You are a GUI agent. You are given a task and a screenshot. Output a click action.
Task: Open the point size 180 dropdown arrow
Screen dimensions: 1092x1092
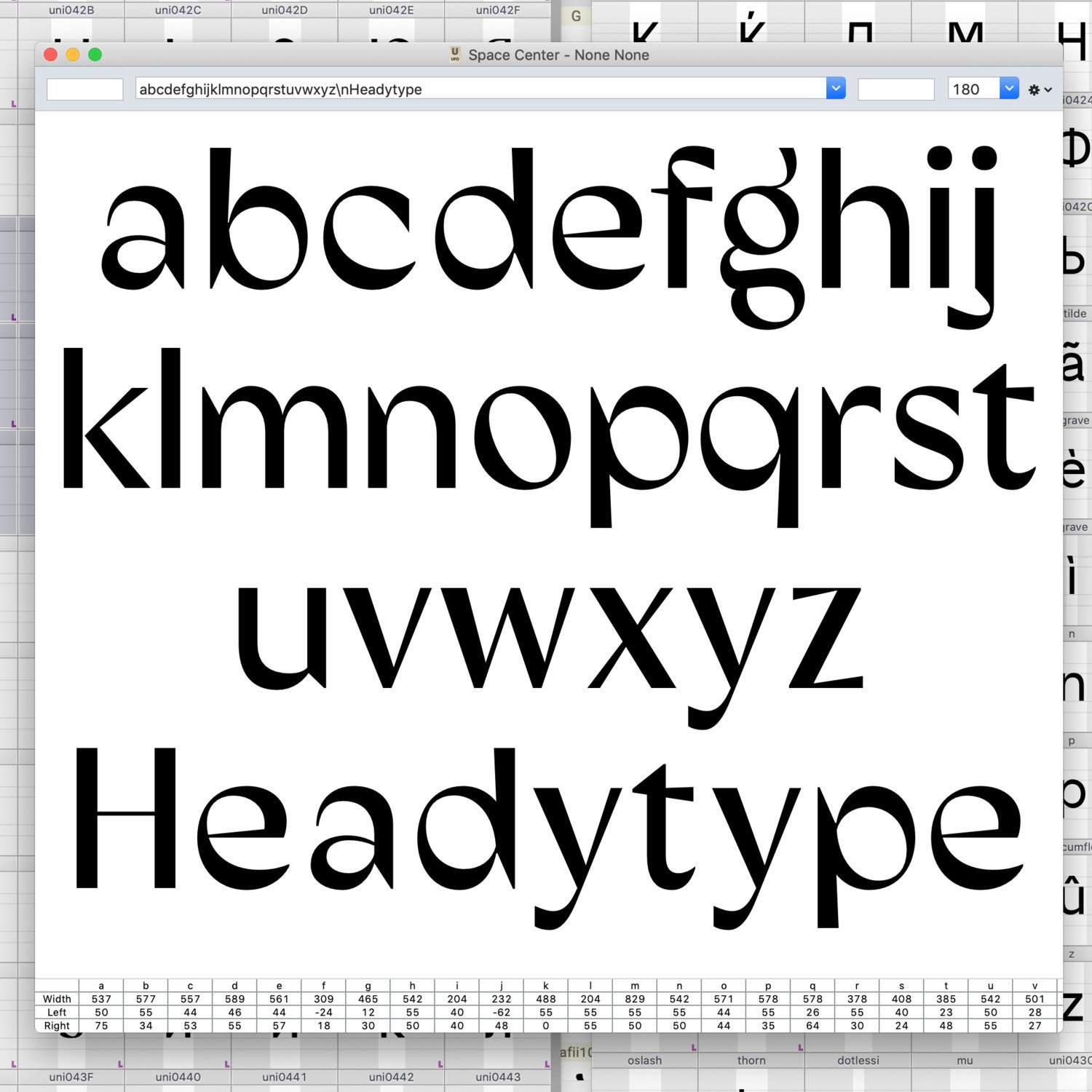click(x=1009, y=89)
